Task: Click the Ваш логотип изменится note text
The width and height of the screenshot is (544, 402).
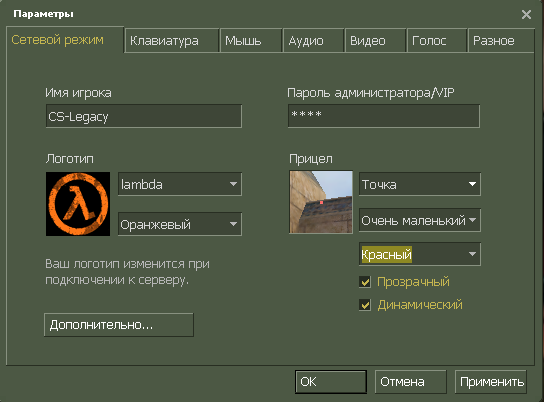Action: [127, 272]
